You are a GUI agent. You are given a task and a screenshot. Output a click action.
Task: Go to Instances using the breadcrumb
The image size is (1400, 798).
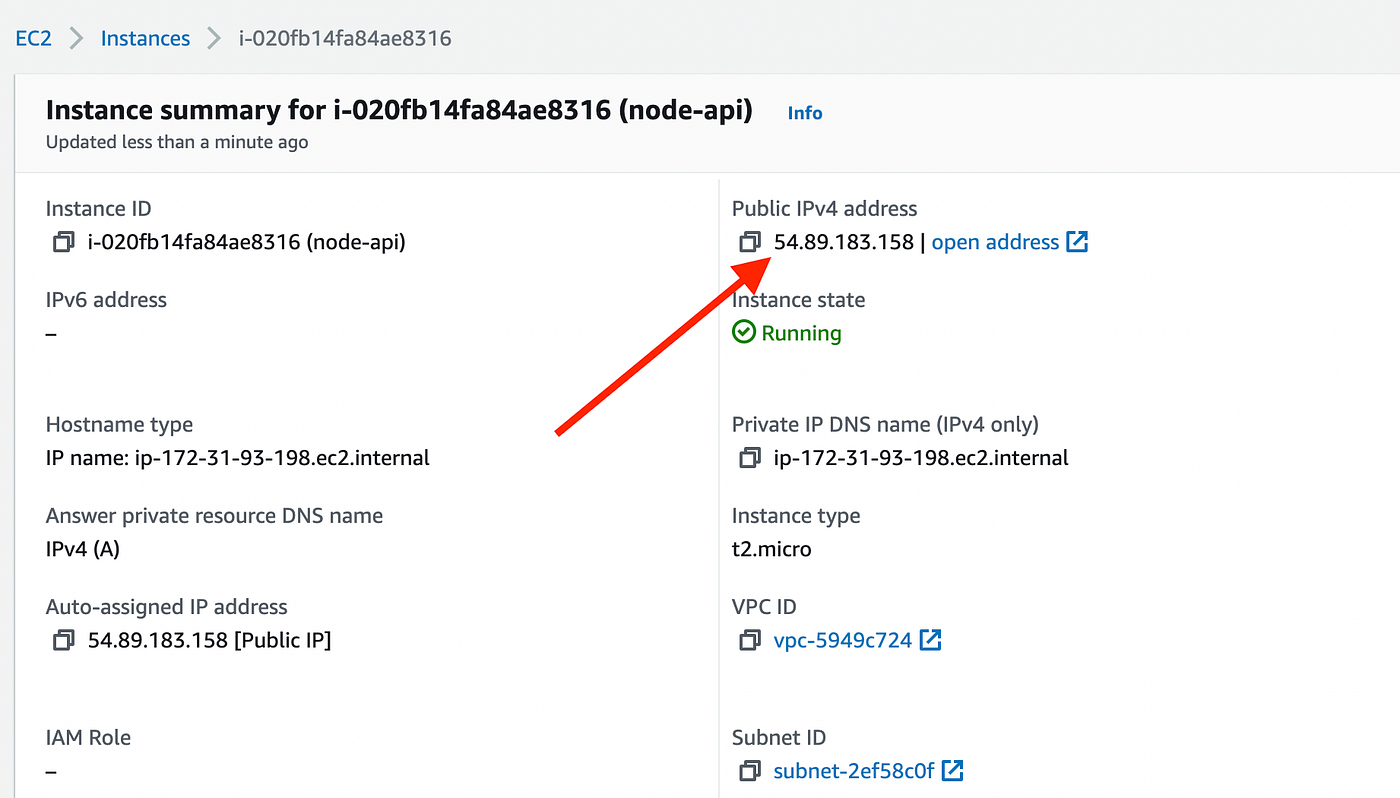pyautogui.click(x=145, y=38)
